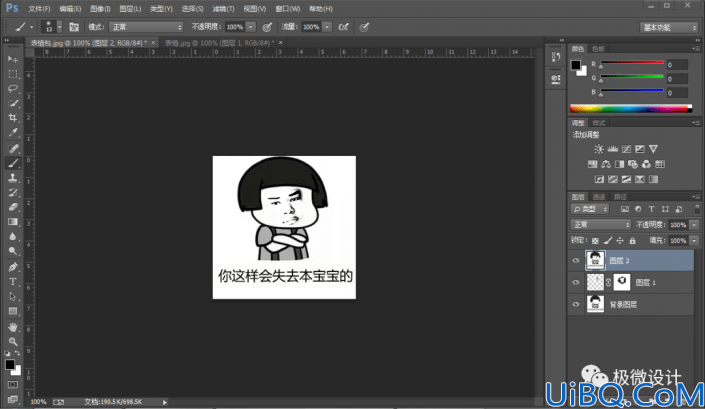Select the Spot Healing Brush tool
This screenshot has height=409, width=705.
[13, 148]
